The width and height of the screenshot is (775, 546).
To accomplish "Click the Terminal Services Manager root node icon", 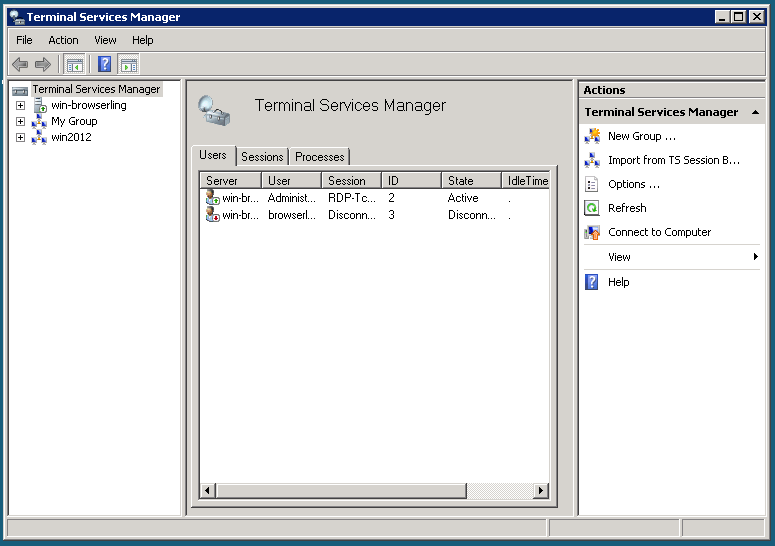I will tap(20, 90).
